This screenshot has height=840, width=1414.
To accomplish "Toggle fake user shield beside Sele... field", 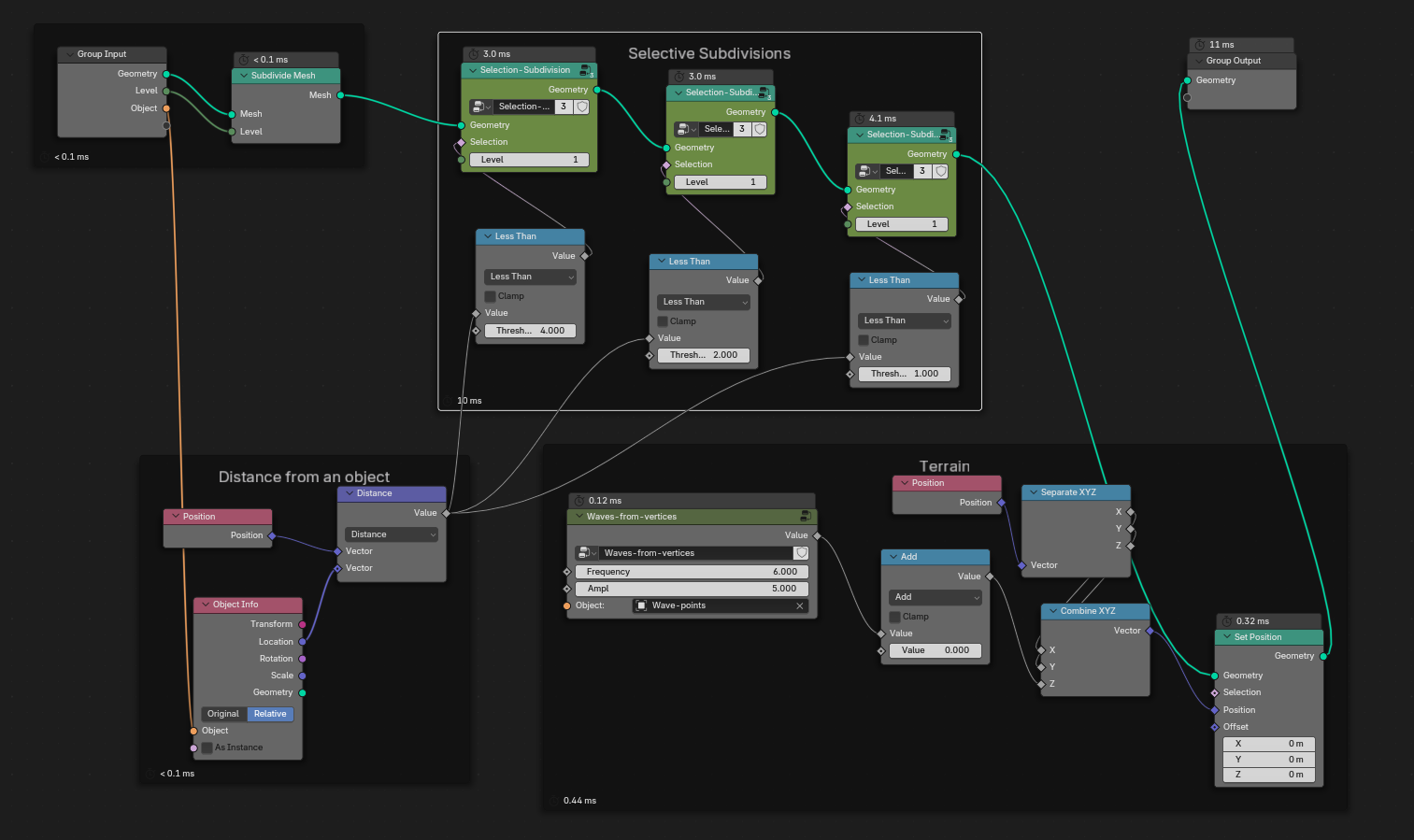I will point(760,129).
